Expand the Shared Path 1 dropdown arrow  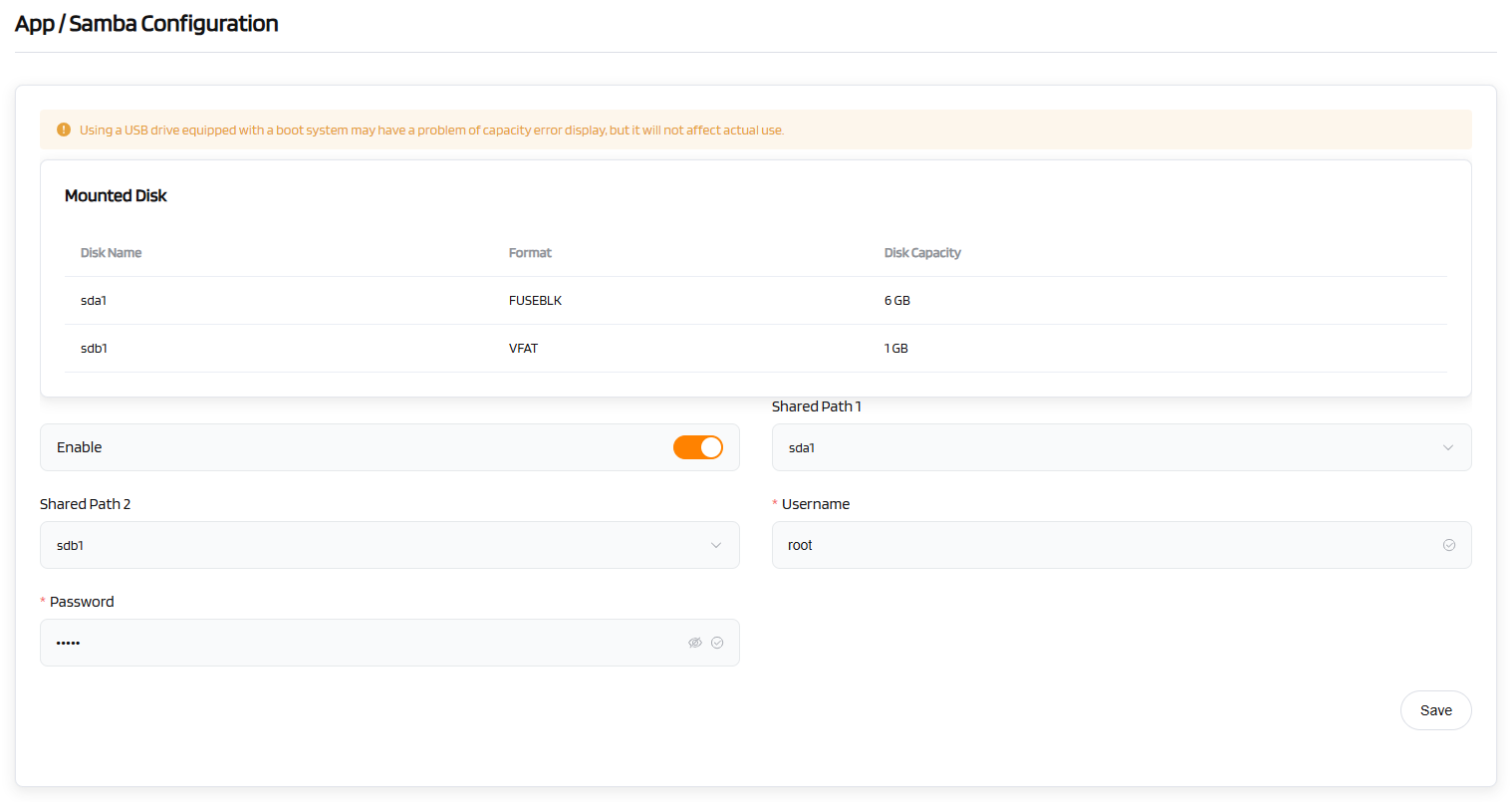click(1448, 447)
